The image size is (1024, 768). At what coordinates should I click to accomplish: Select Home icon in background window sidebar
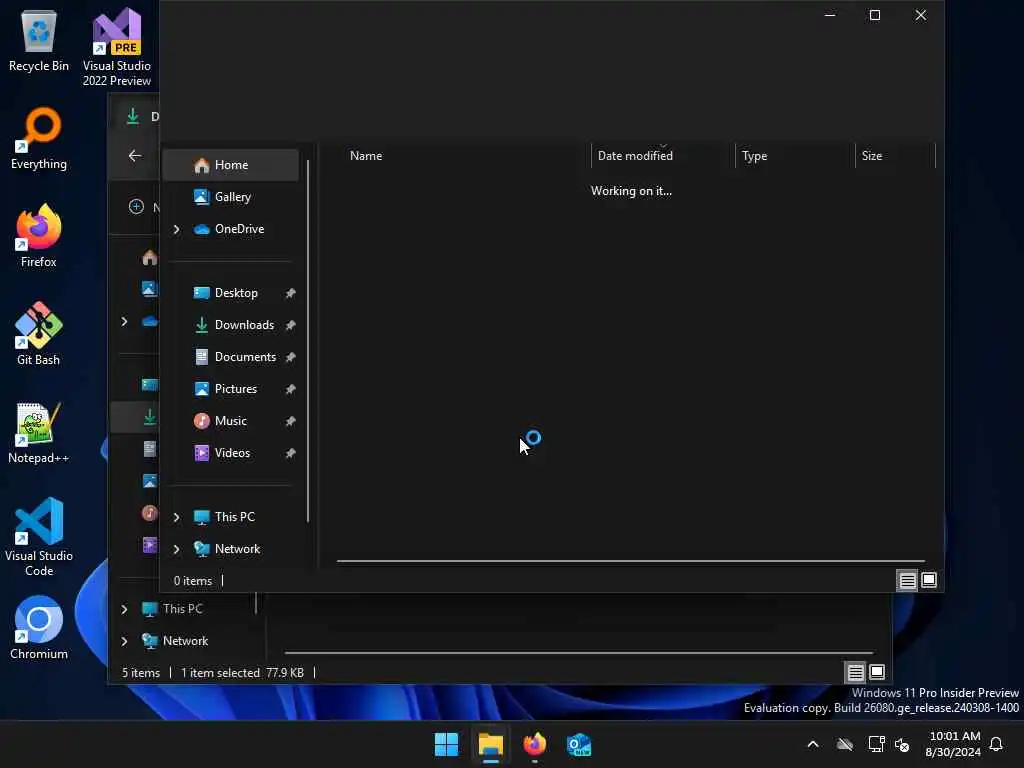click(150, 258)
